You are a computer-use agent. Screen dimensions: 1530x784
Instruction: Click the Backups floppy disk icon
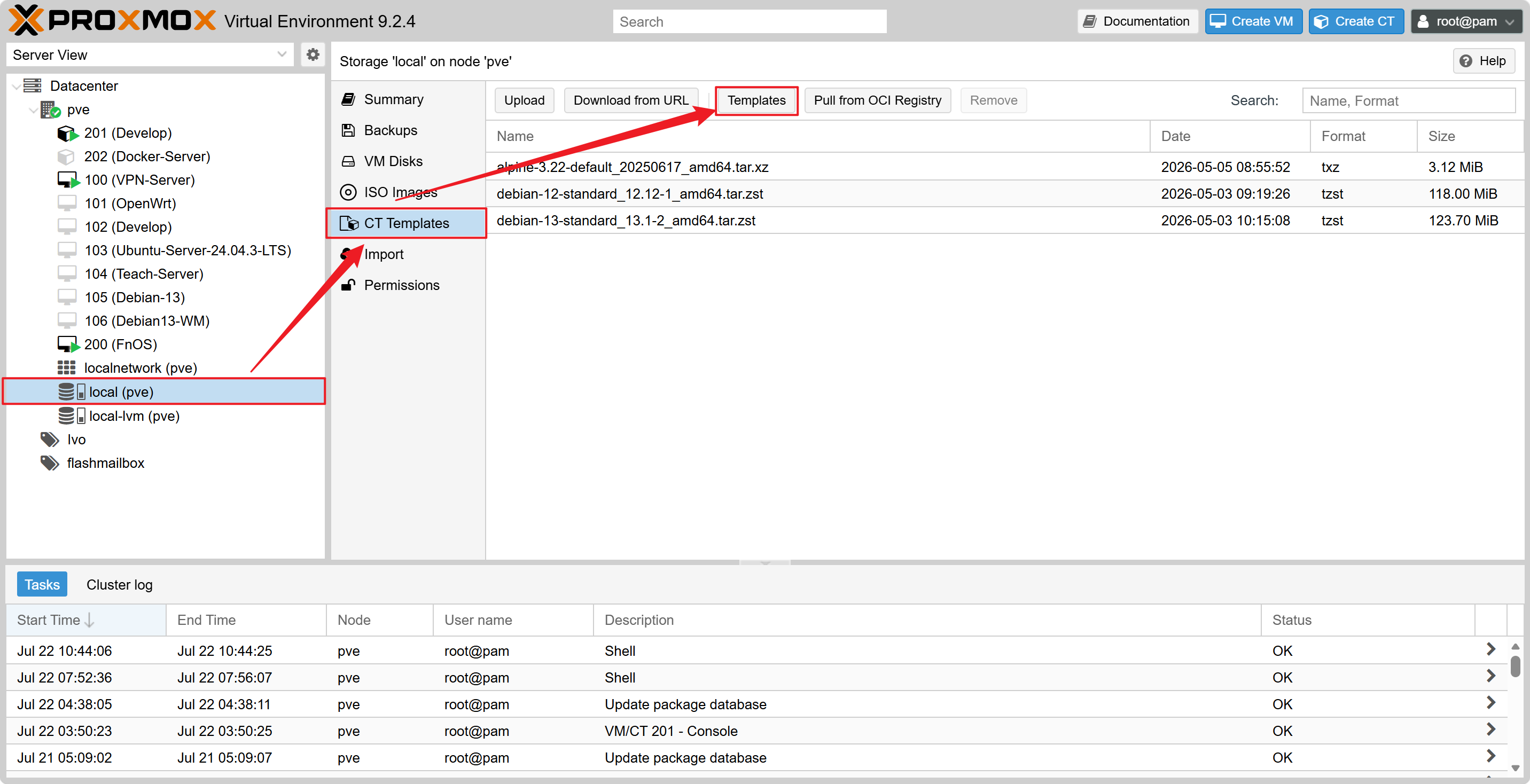(349, 130)
